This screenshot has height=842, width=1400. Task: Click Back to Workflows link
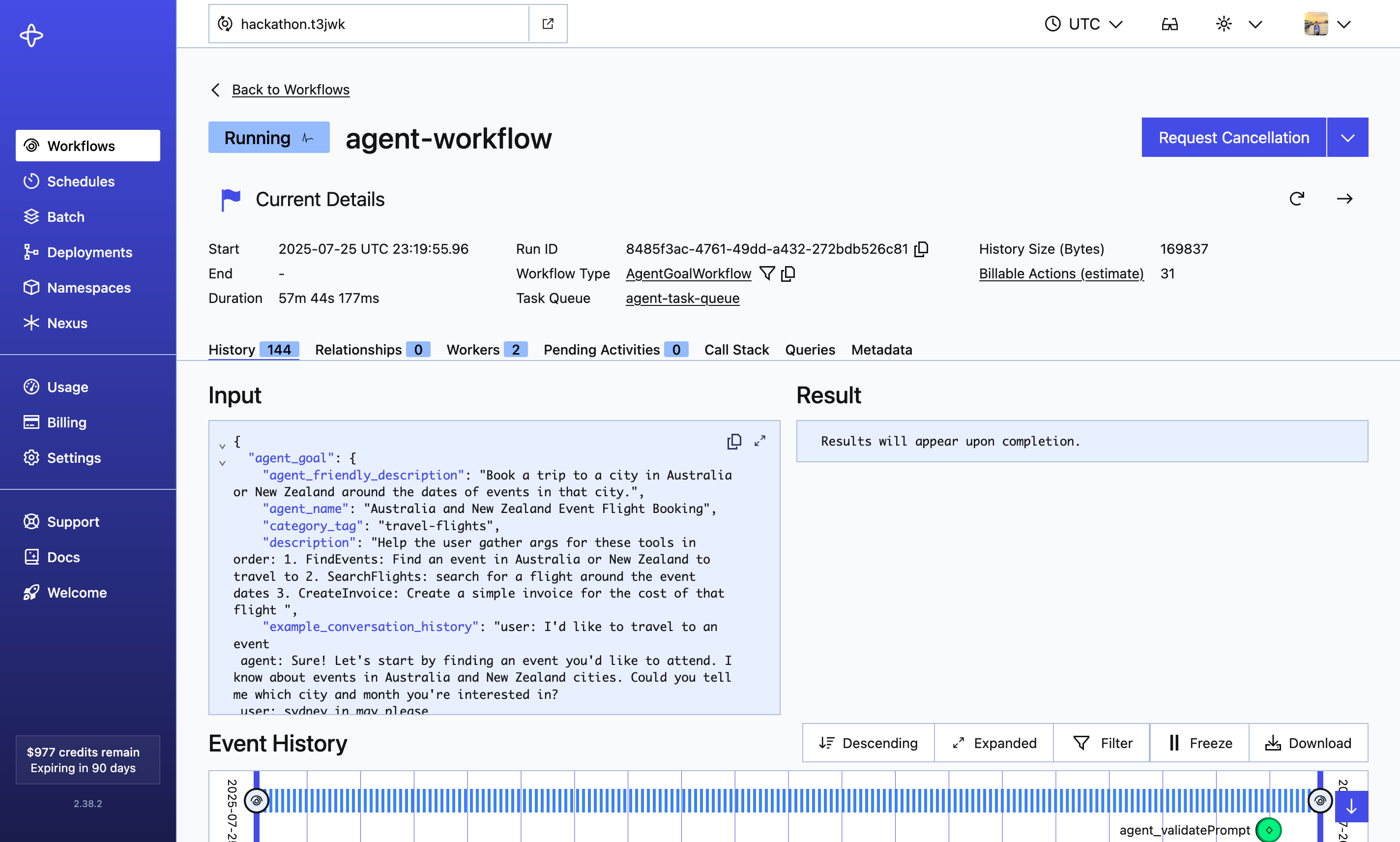[291, 90]
